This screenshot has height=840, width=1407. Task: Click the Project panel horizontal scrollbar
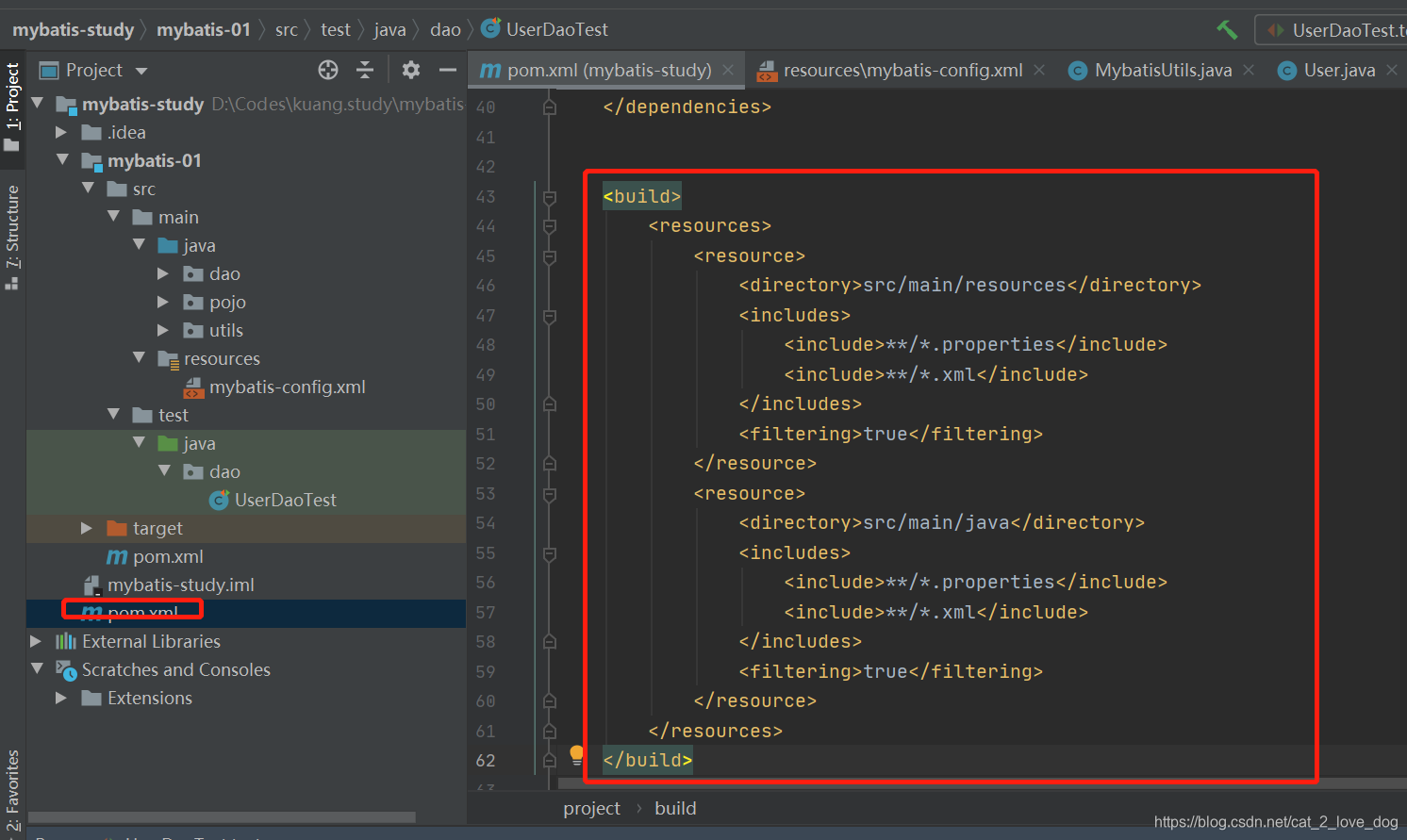tap(222, 817)
